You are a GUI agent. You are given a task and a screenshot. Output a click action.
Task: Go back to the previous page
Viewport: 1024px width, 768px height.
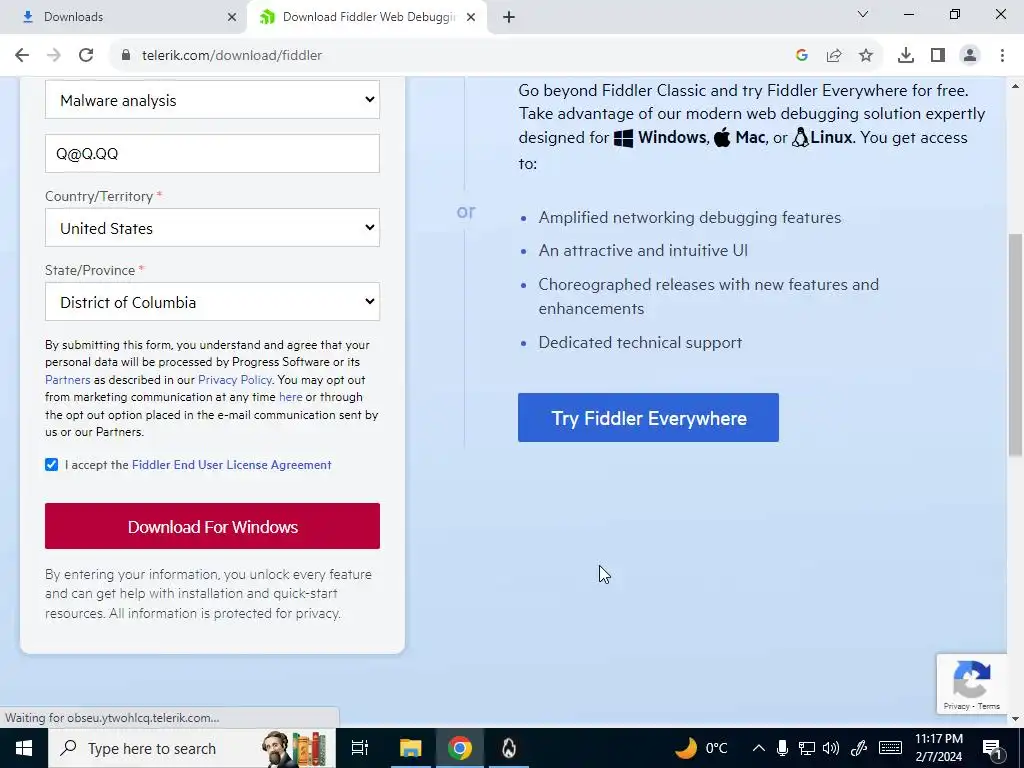coord(22,55)
